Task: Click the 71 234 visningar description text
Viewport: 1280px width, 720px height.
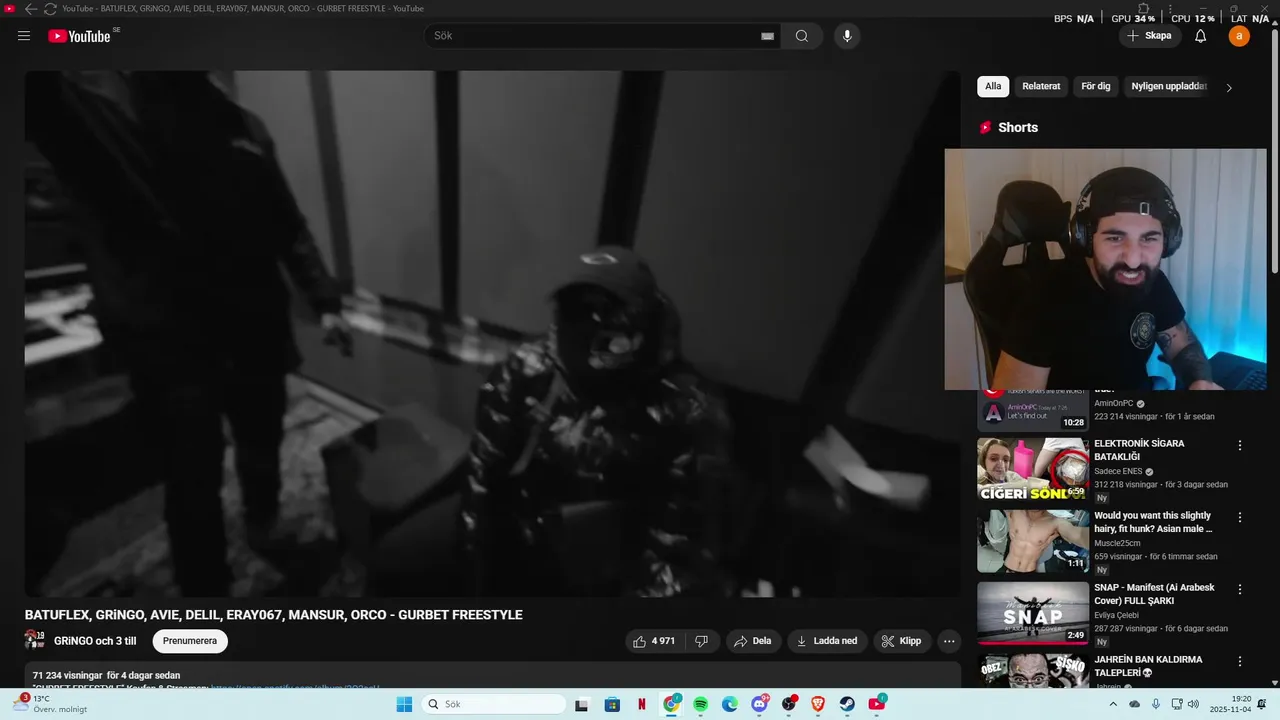Action: point(106,675)
